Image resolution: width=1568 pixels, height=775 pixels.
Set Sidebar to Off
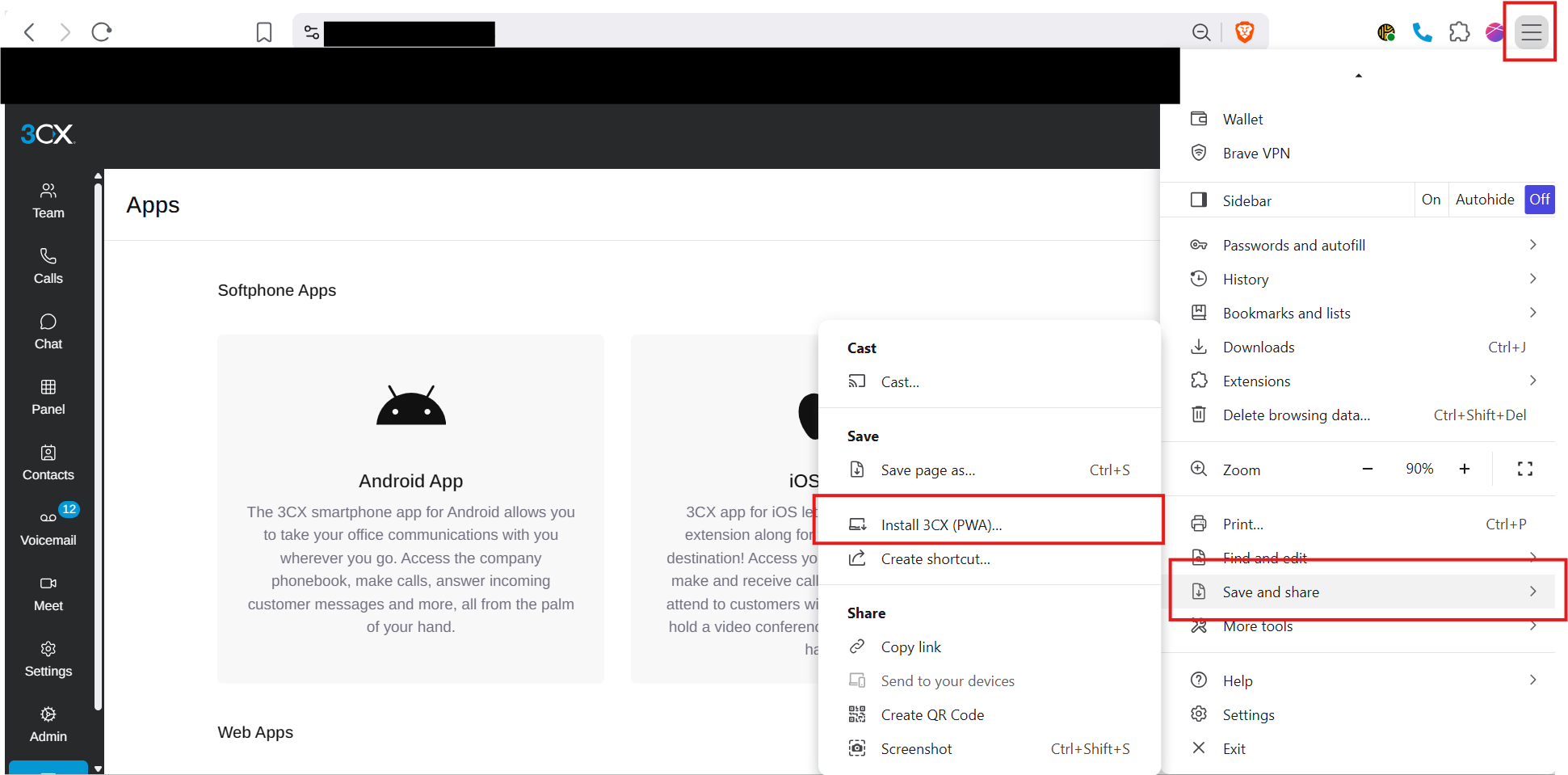pos(1540,200)
